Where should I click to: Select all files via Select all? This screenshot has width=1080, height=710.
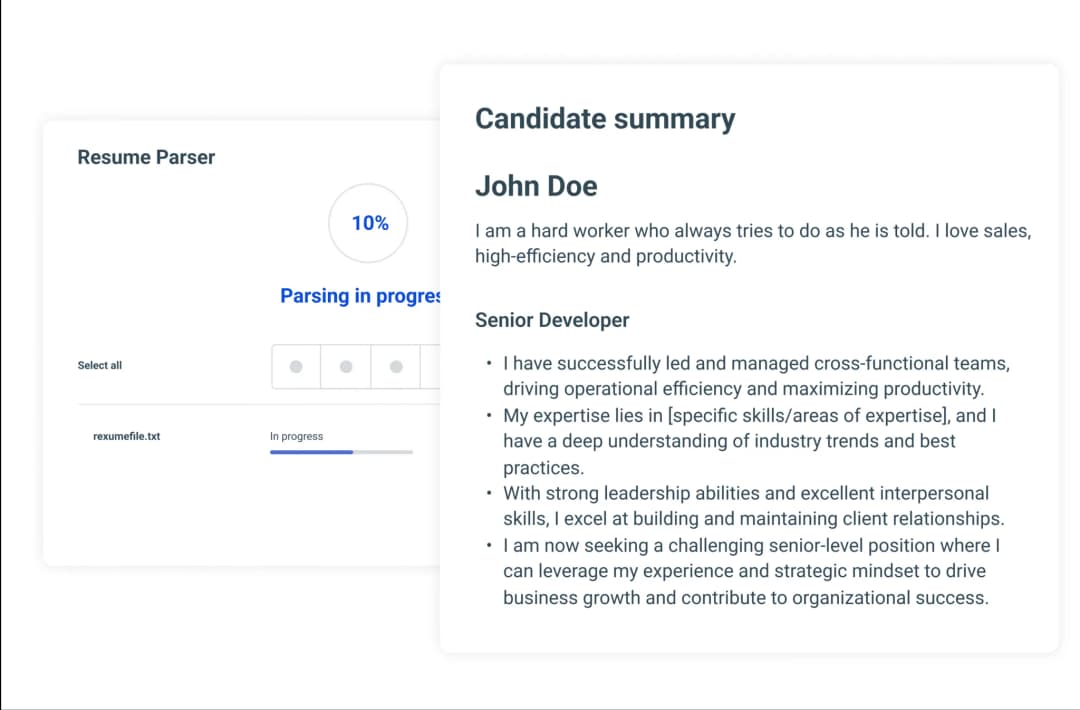click(x=100, y=366)
